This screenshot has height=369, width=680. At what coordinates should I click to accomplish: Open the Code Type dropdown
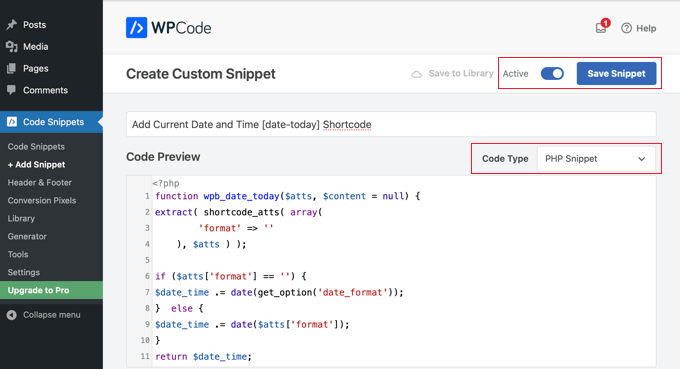pos(596,159)
